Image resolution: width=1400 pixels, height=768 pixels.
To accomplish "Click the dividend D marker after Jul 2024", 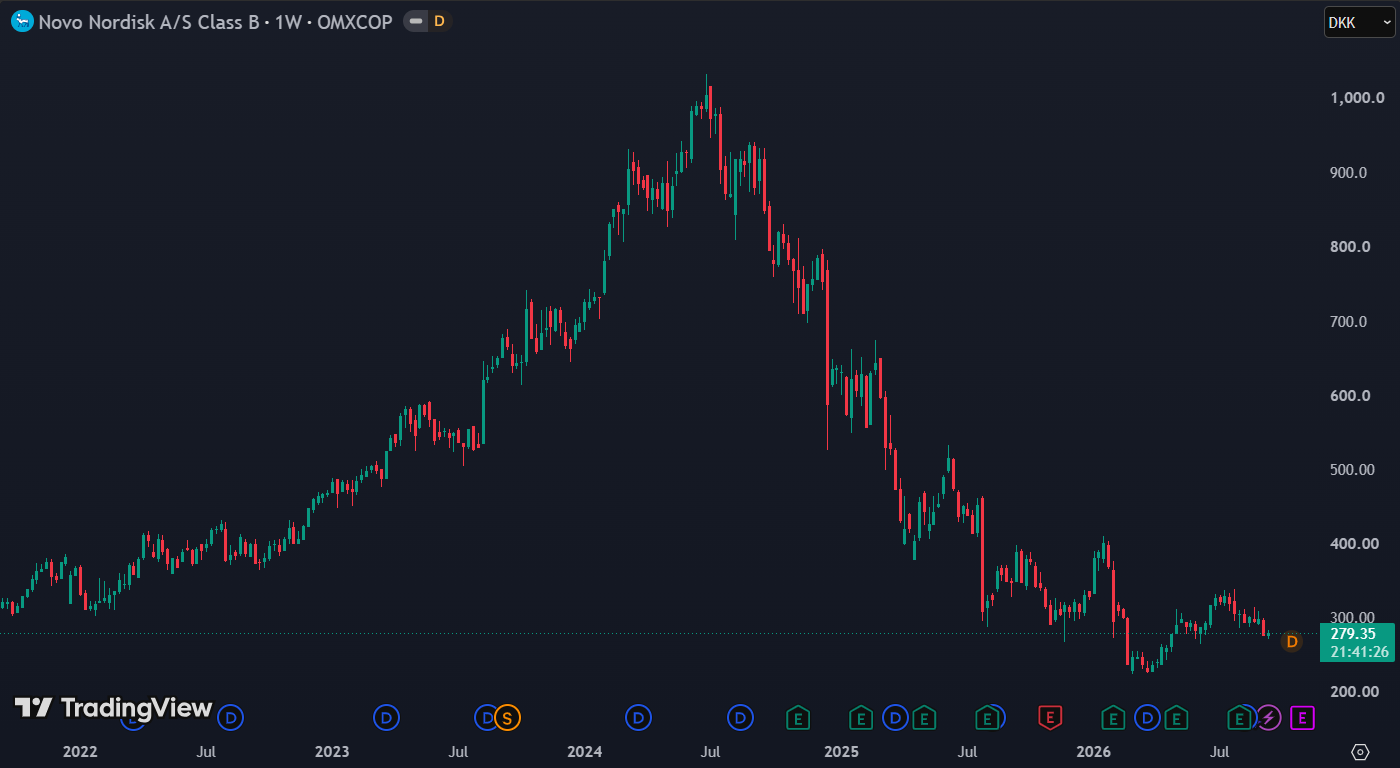I will (740, 717).
